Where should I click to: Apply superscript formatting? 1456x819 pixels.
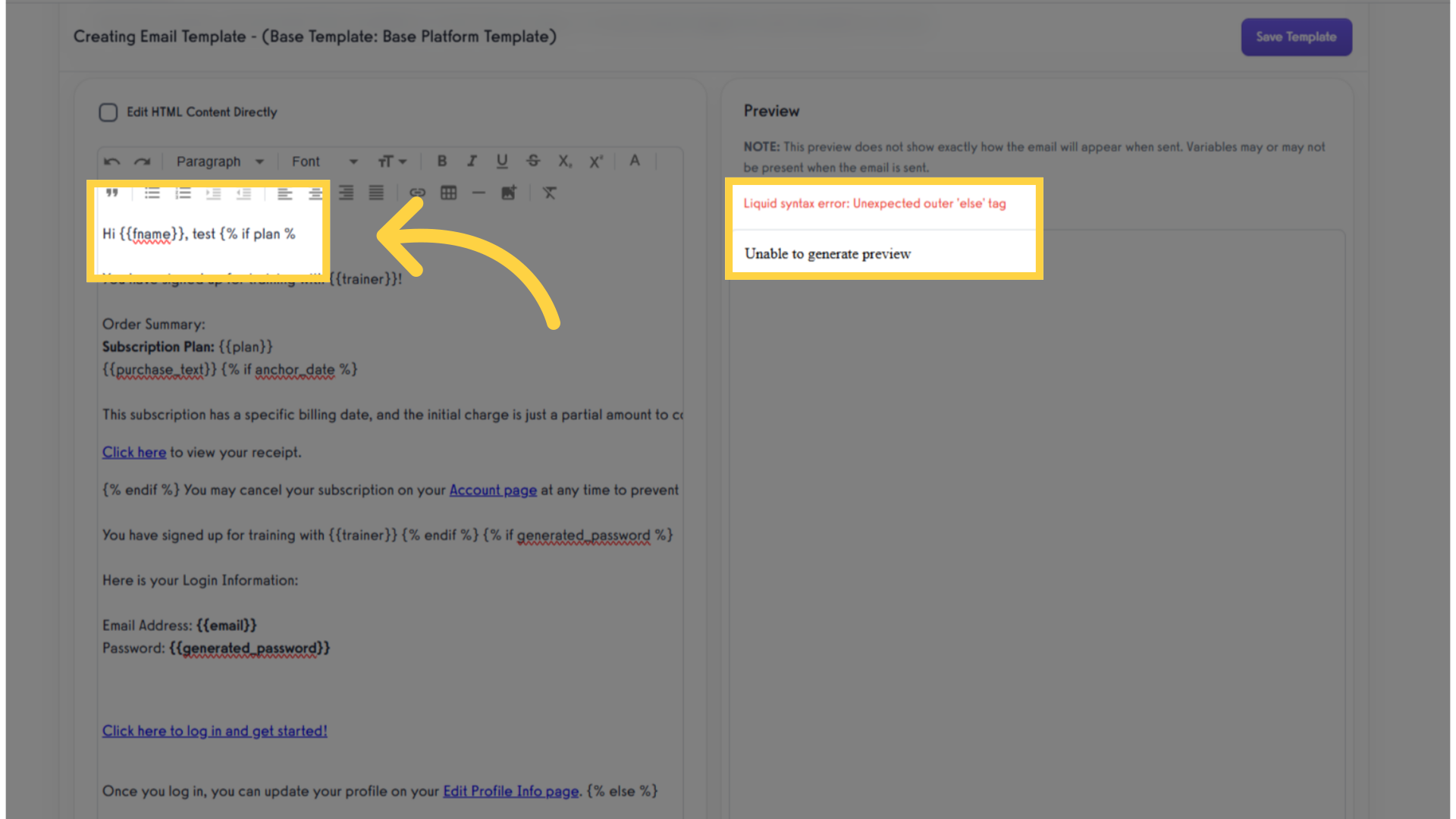point(596,162)
